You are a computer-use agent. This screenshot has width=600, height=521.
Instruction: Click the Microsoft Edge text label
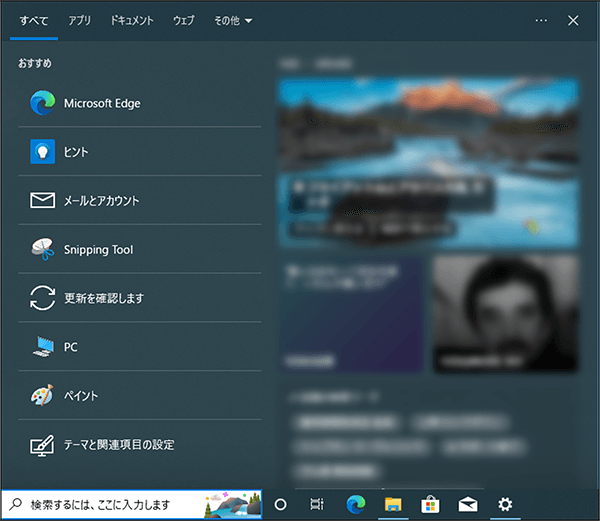[102, 103]
